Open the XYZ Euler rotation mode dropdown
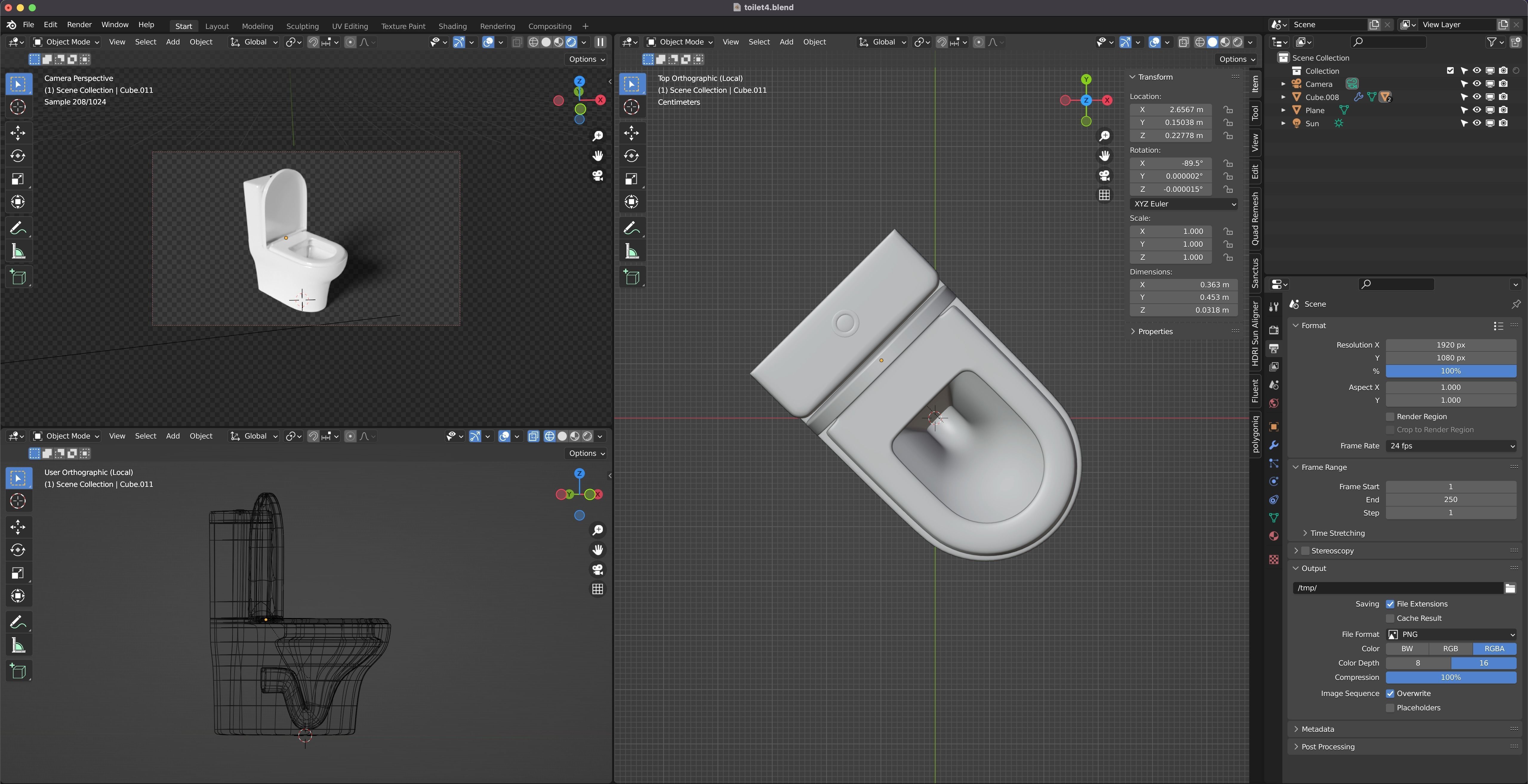This screenshot has height=784, width=1528. (1184, 204)
